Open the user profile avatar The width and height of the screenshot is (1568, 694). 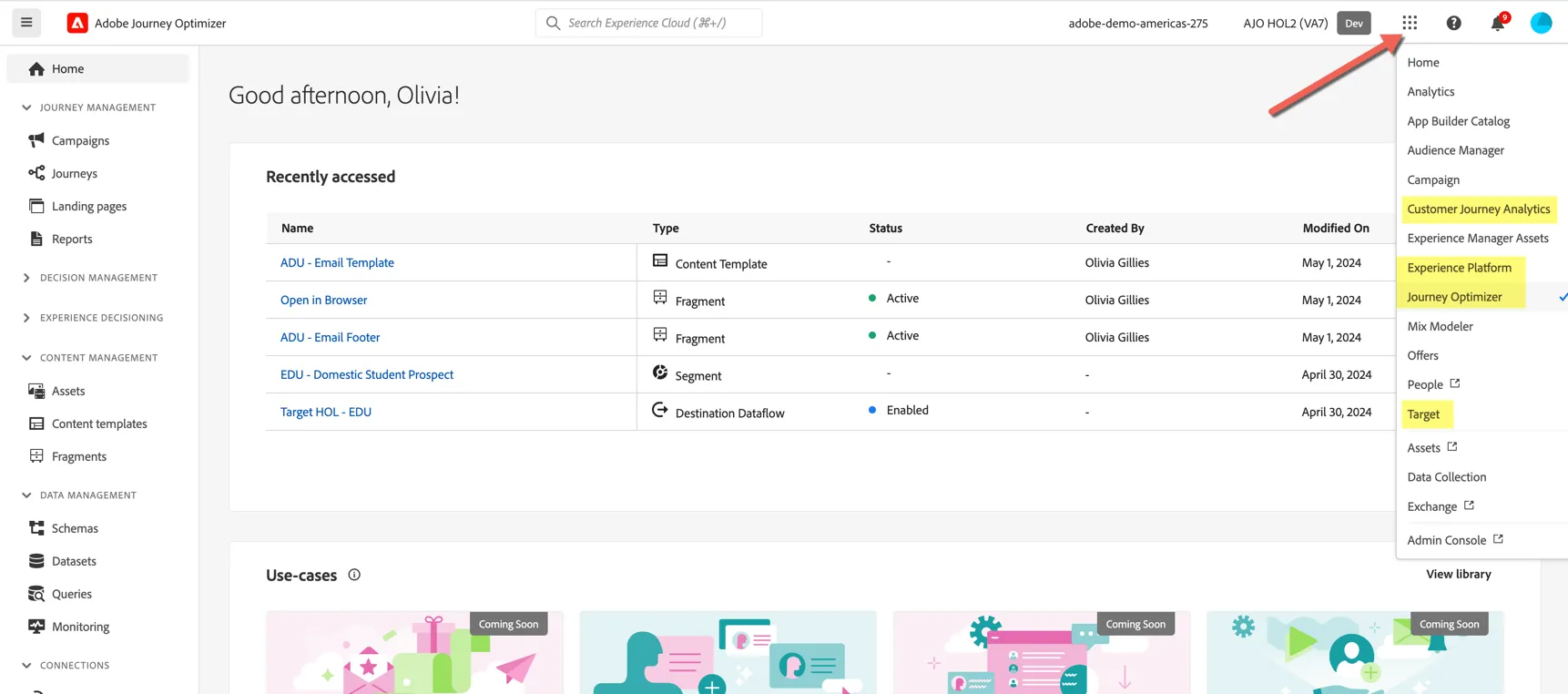tap(1541, 23)
